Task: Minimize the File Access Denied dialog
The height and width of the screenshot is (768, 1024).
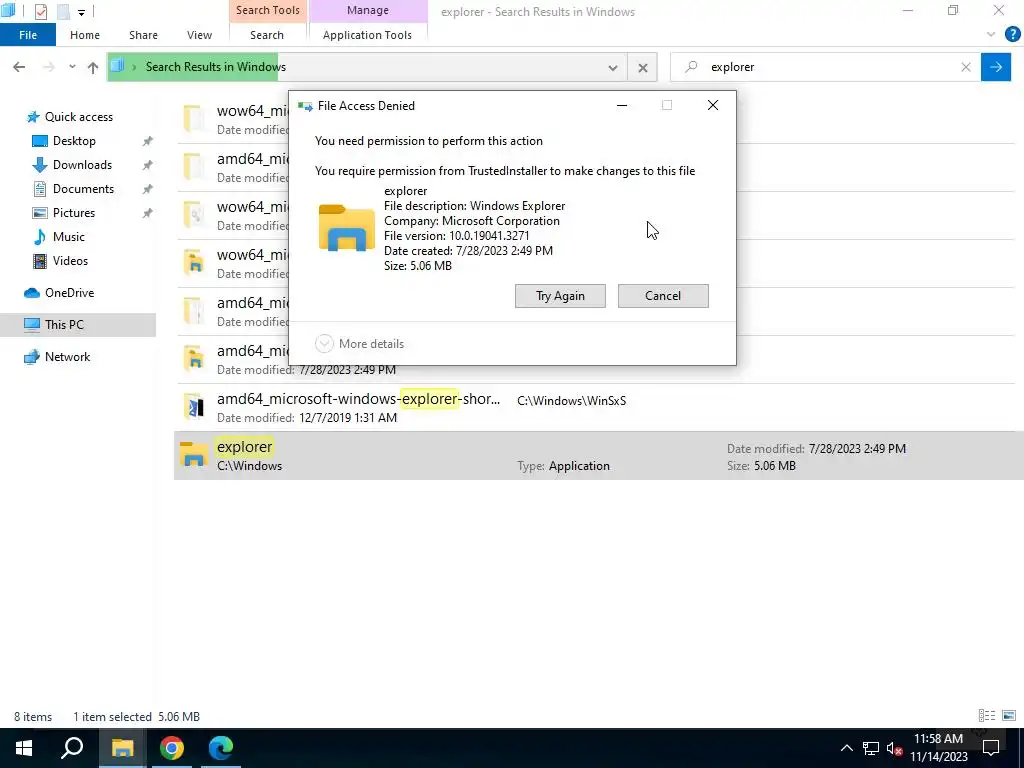Action: point(622,105)
